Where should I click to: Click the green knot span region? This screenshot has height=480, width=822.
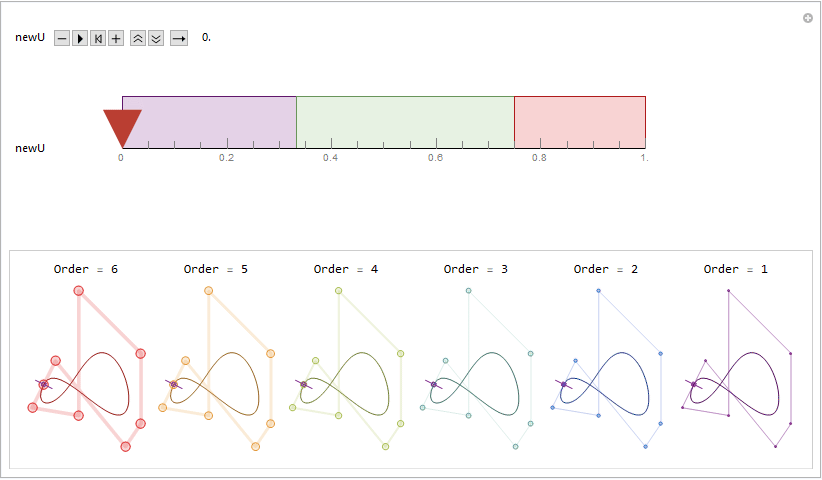pyautogui.click(x=405, y=122)
